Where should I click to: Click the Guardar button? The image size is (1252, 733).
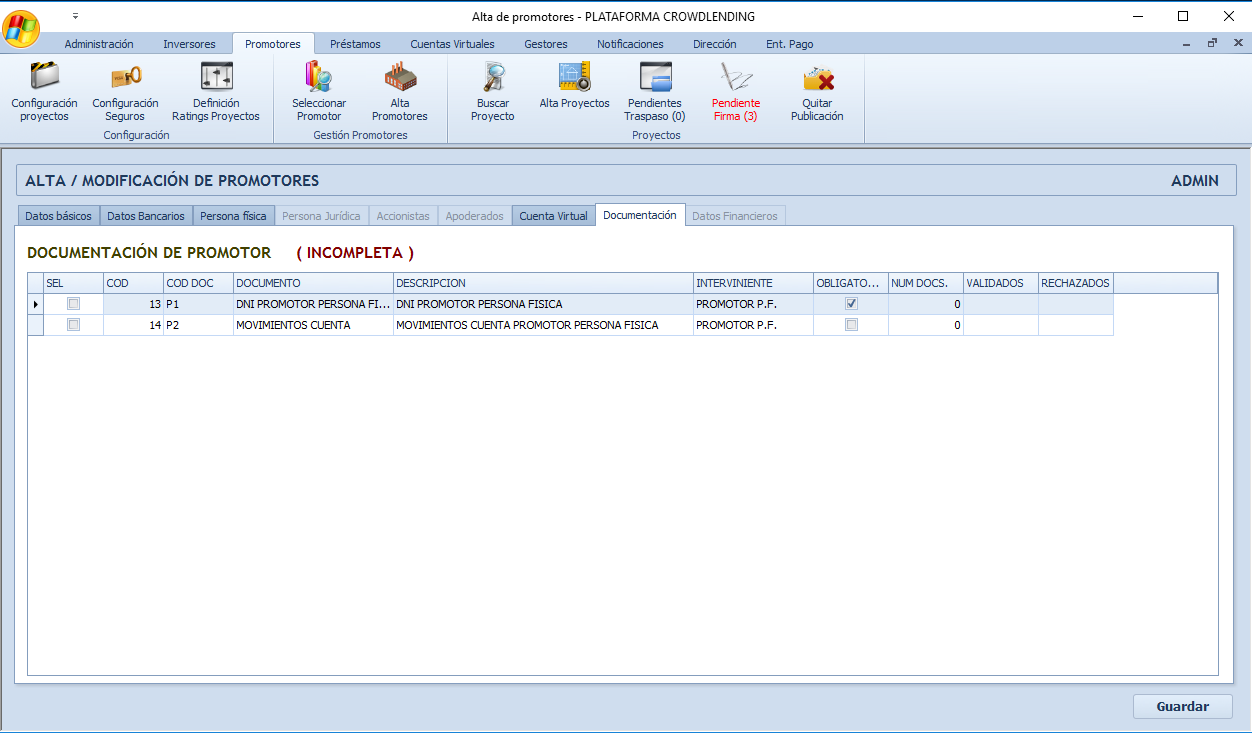point(1182,706)
